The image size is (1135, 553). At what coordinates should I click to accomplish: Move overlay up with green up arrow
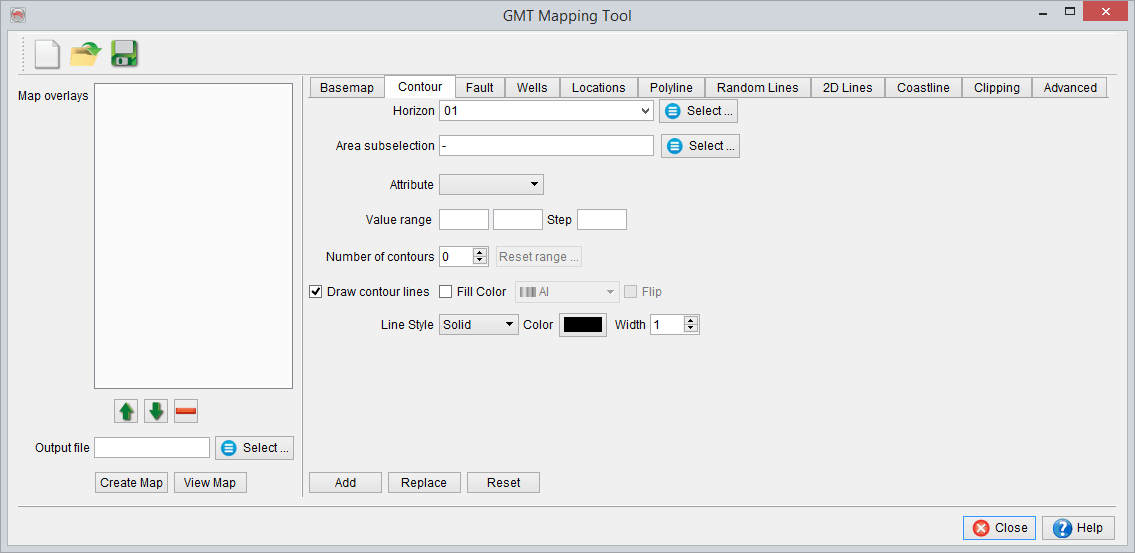pos(127,411)
